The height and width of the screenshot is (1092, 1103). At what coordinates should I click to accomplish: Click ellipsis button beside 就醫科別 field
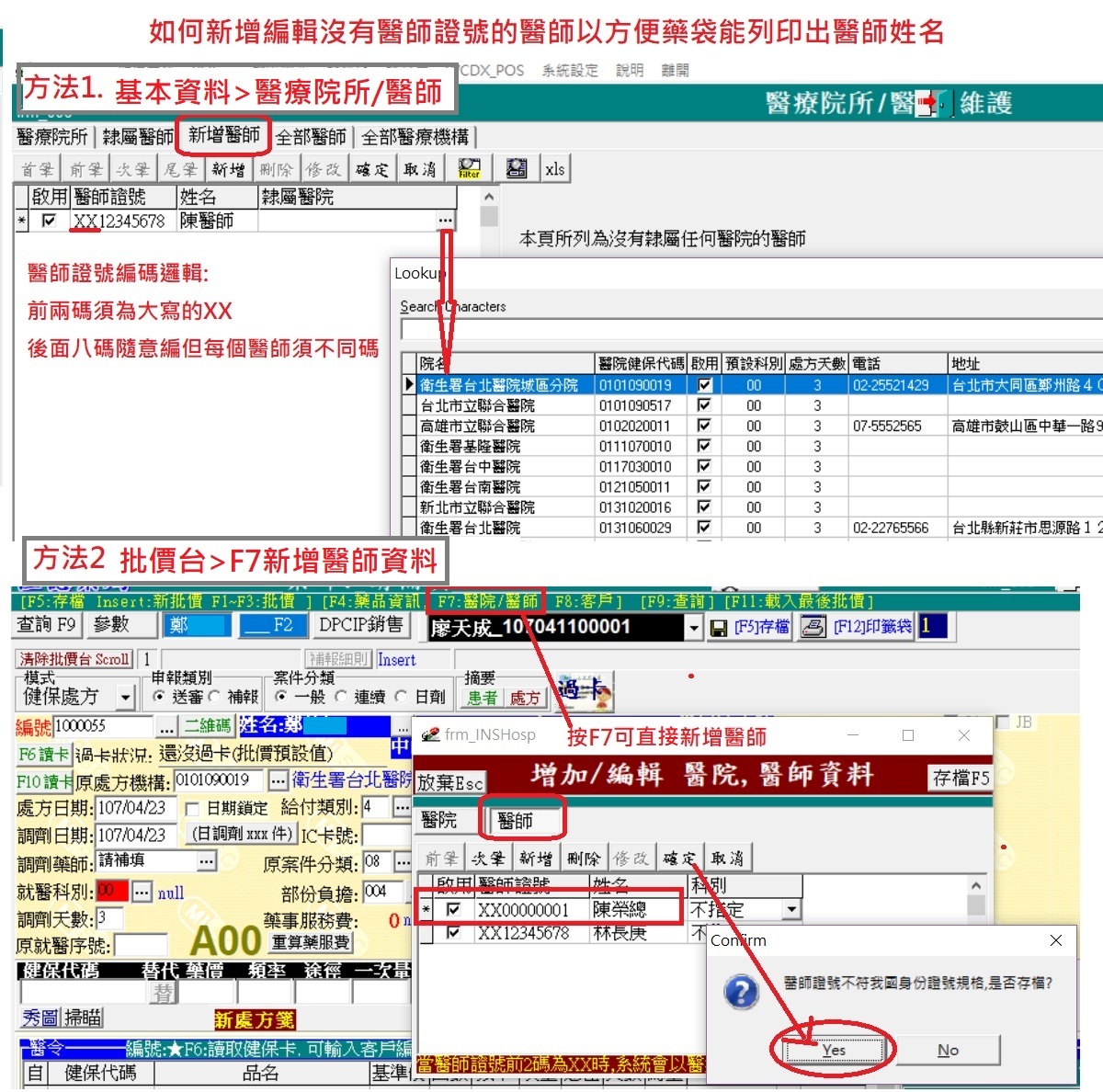pyautogui.click(x=142, y=892)
